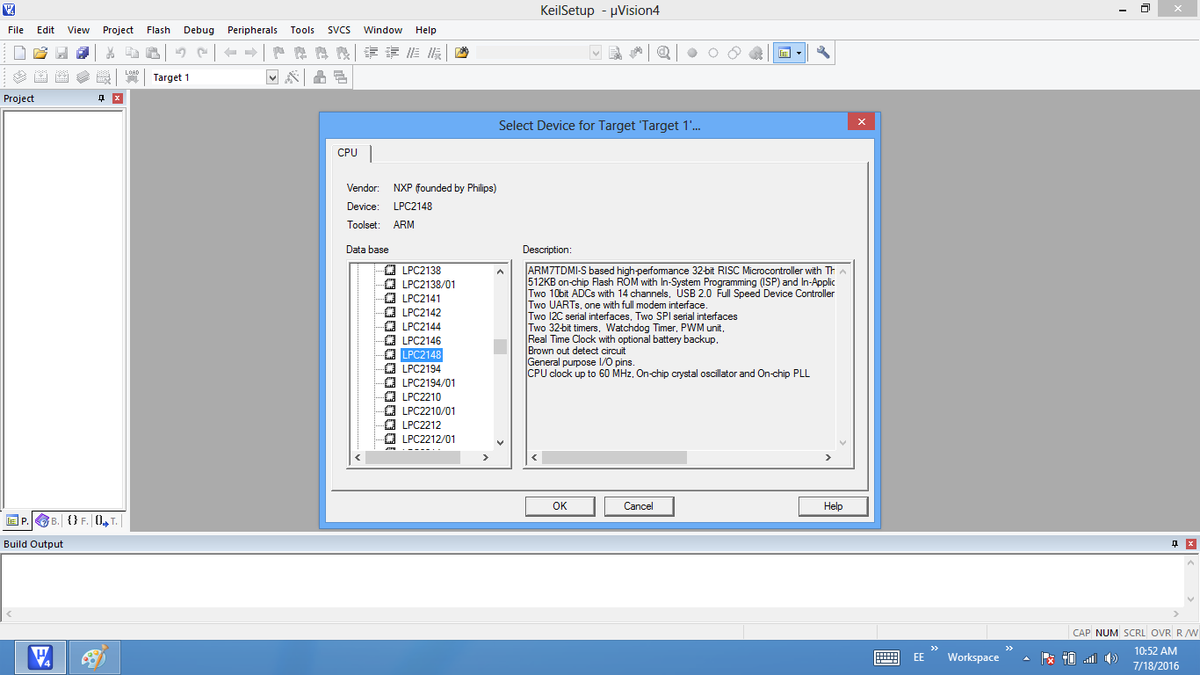This screenshot has height=675, width=1200.
Task: Click the Project Window layout icon
Action: 785,52
